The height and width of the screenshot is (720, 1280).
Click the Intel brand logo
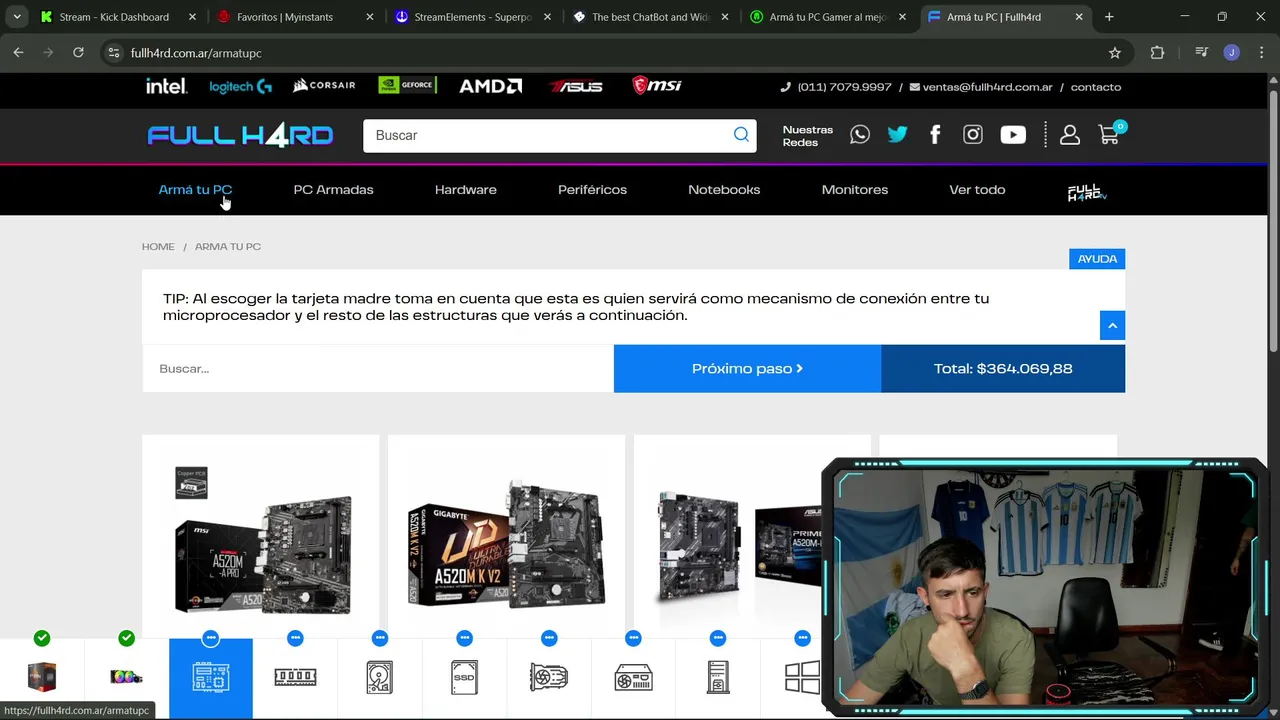tap(166, 86)
